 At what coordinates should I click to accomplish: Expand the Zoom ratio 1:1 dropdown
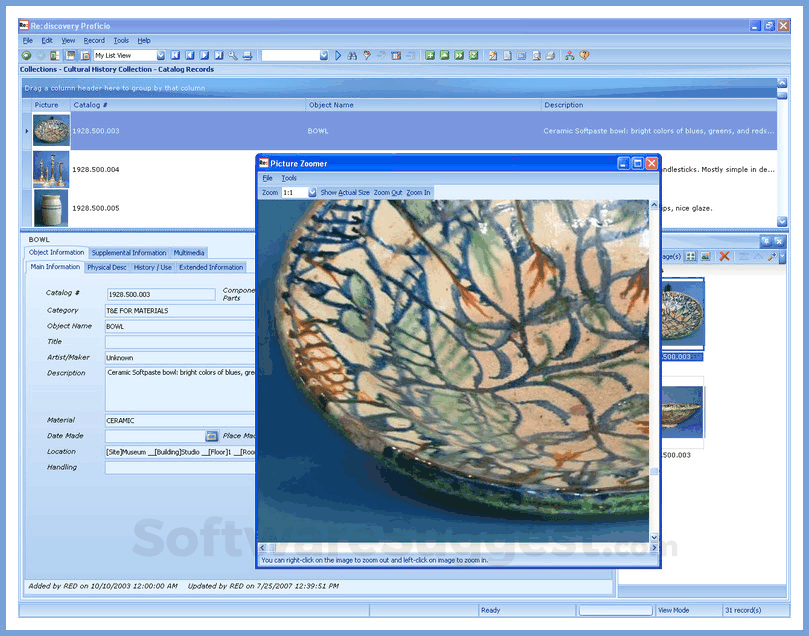tap(312, 192)
